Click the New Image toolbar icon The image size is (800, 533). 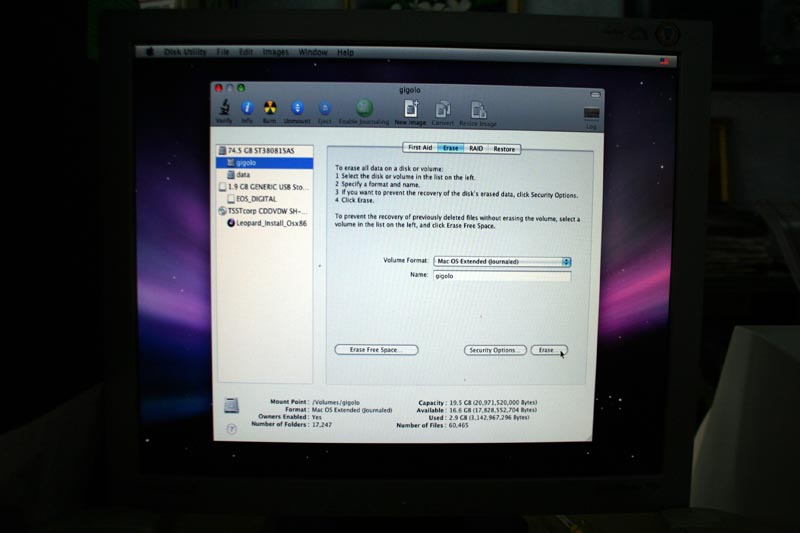pyautogui.click(x=411, y=109)
